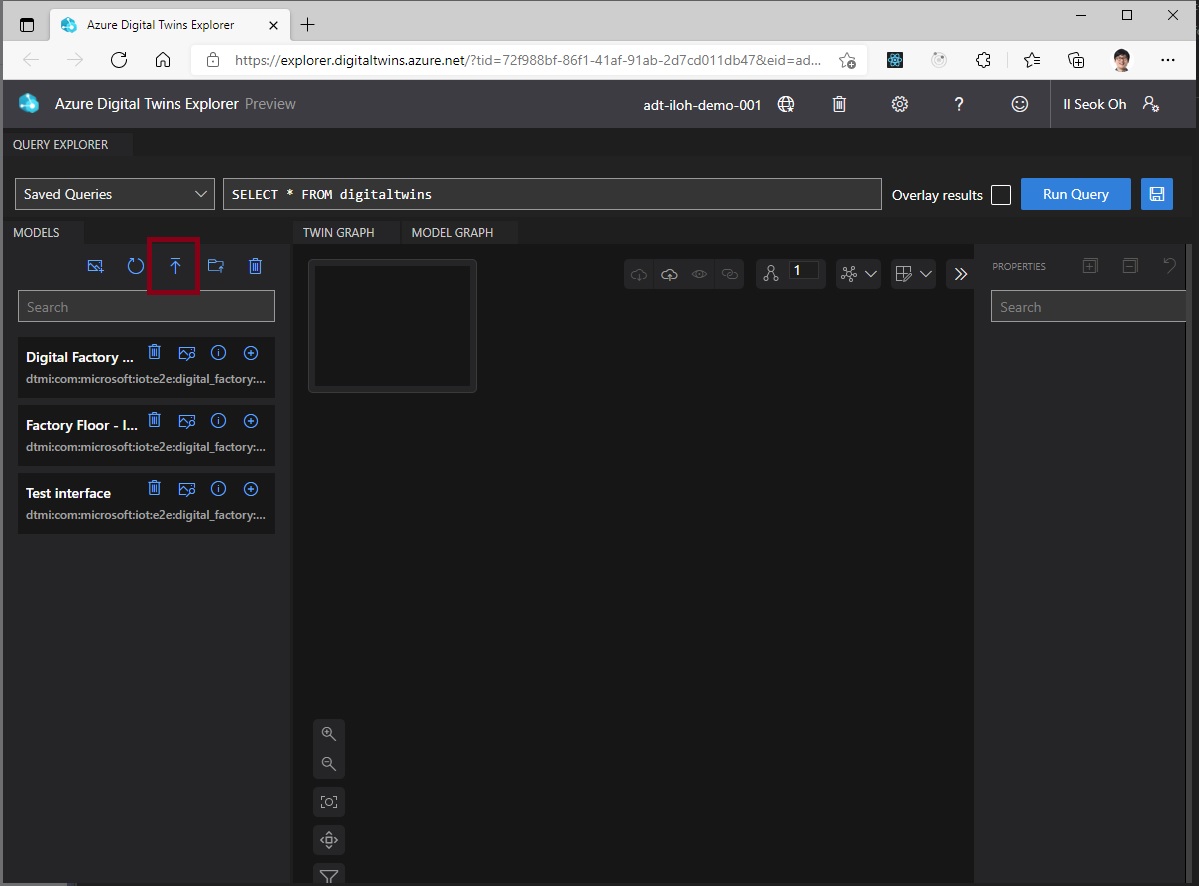Click the upload a model icon
1199x886 pixels.
pyautogui.click(x=175, y=266)
